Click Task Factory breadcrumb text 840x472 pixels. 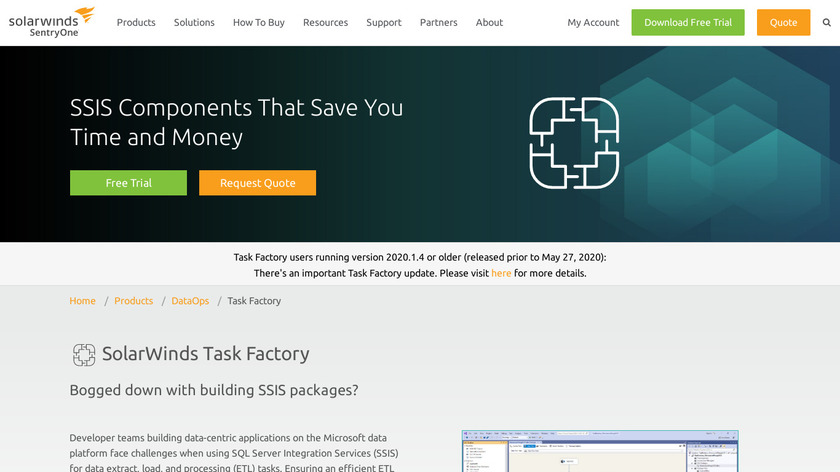click(x=254, y=301)
